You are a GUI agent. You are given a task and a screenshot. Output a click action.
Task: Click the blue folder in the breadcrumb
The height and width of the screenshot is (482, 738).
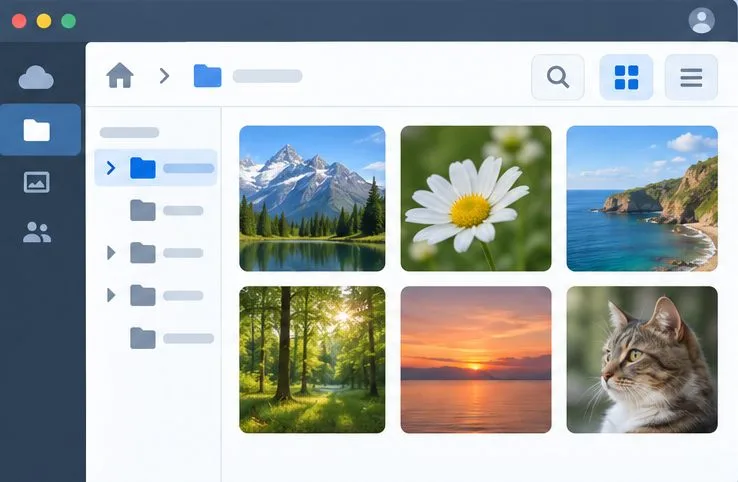(x=208, y=76)
